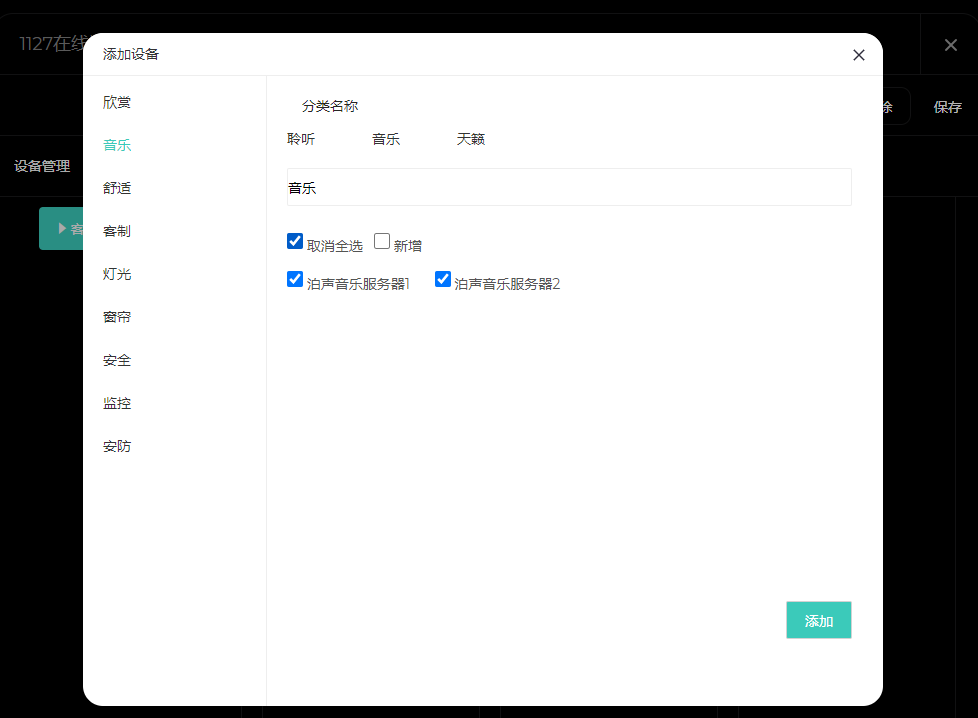Uncheck 泊声音乐服务器2
978x718 pixels.
(443, 279)
